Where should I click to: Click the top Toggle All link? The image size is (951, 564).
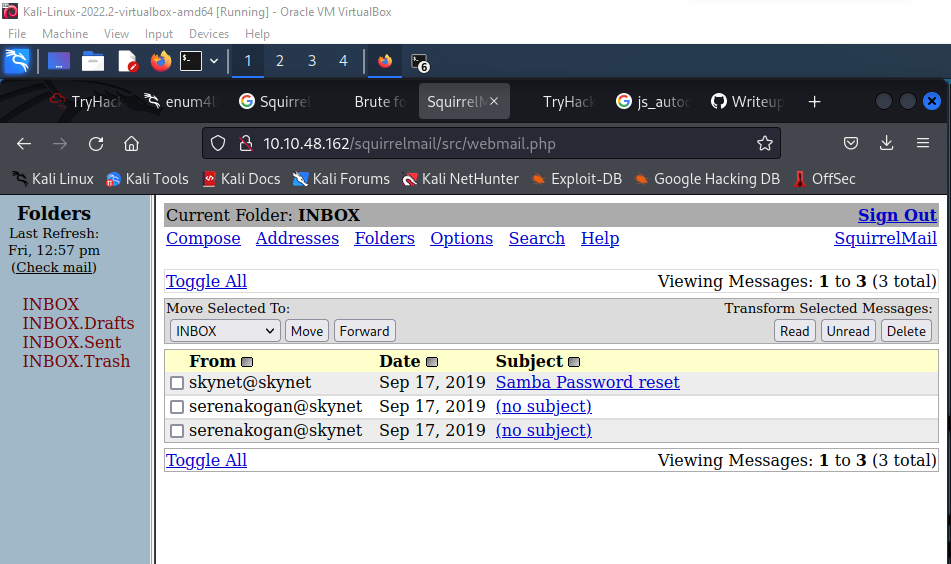206,281
